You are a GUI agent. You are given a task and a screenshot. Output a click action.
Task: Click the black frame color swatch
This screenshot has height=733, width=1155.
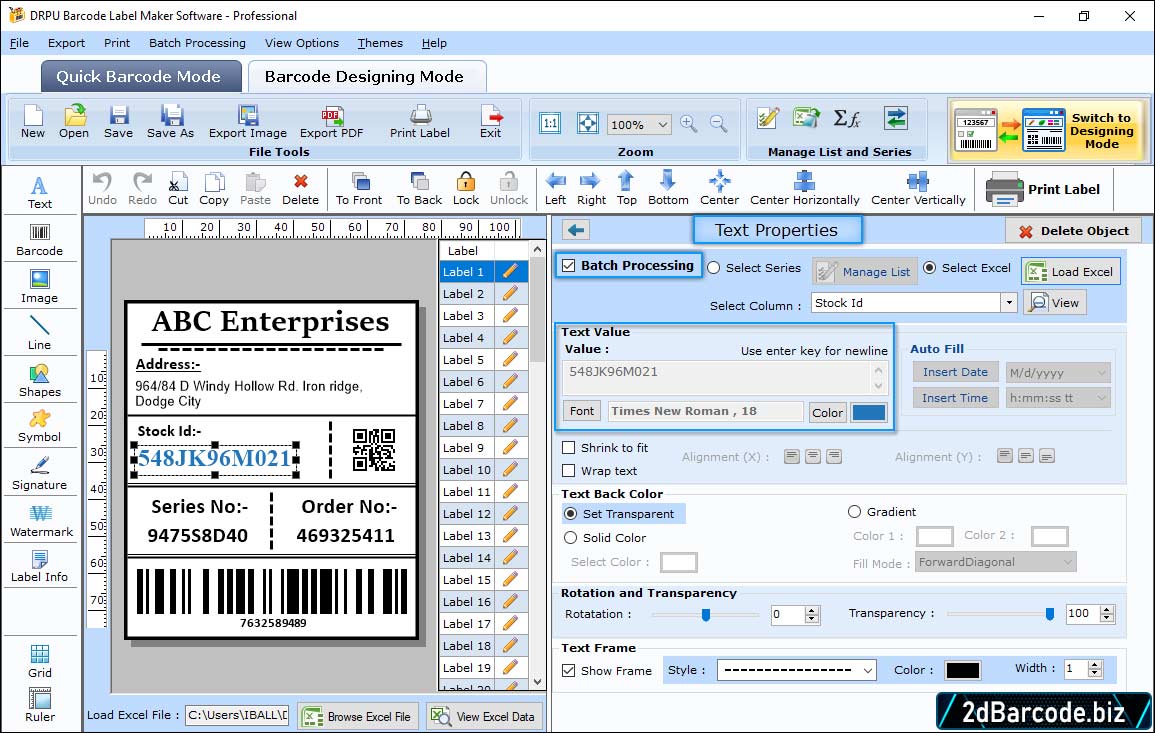click(x=962, y=670)
